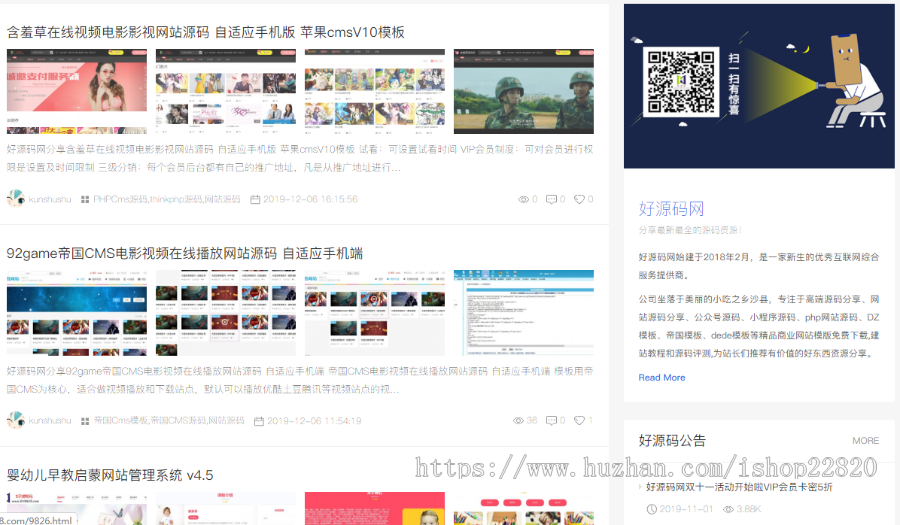Click the 3.88K view count text
The width and height of the screenshot is (900, 525).
748,509
